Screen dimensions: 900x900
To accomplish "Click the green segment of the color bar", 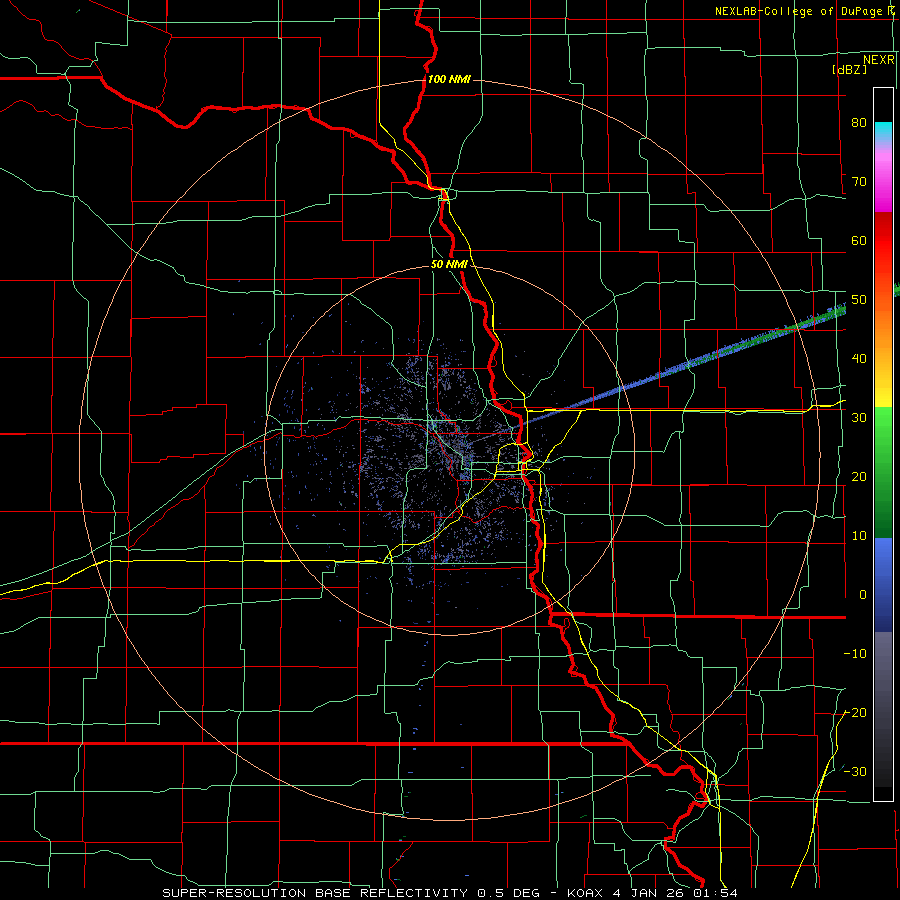I will pyautogui.click(x=883, y=472).
